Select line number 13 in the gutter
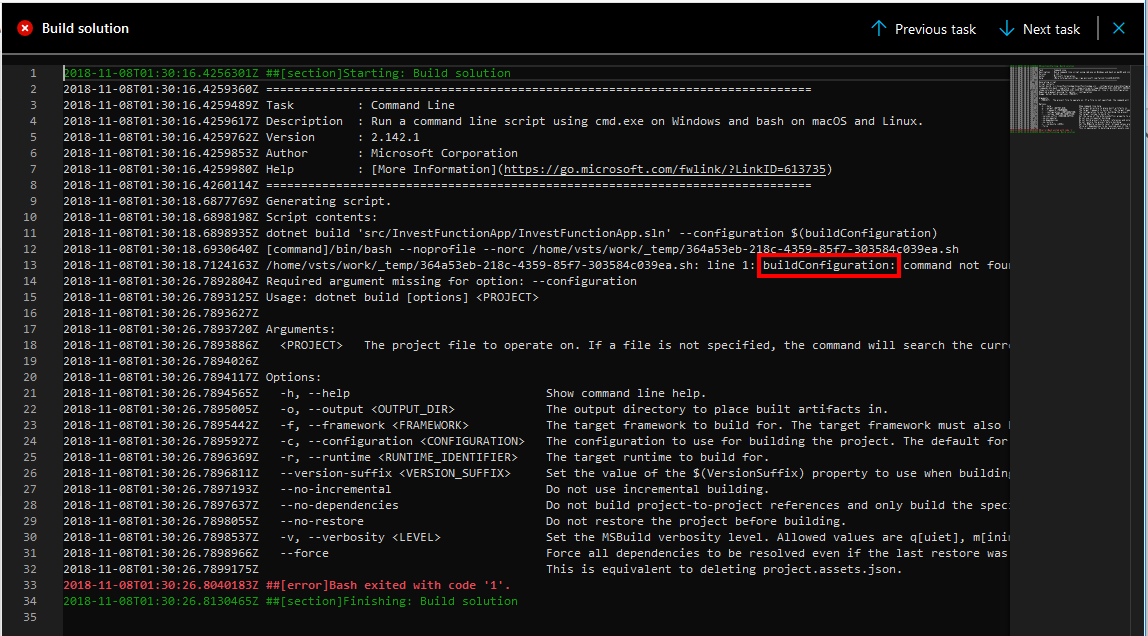 [x=32, y=265]
